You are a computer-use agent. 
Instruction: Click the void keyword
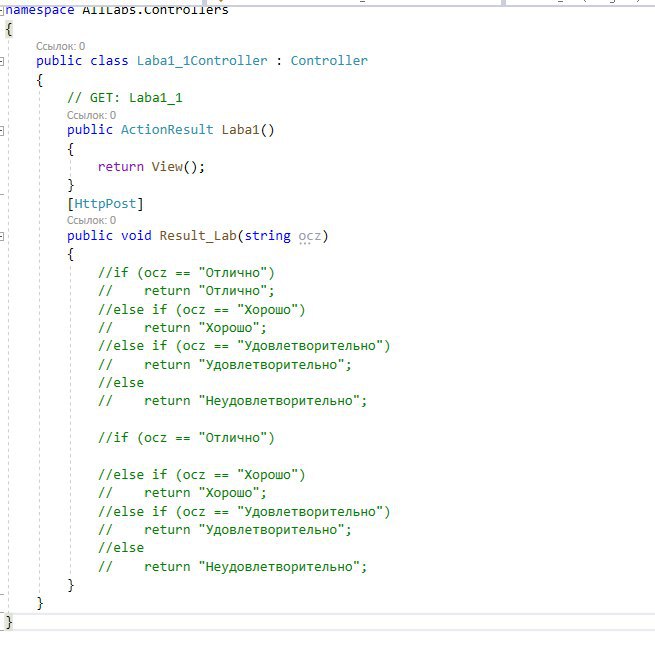(x=136, y=236)
